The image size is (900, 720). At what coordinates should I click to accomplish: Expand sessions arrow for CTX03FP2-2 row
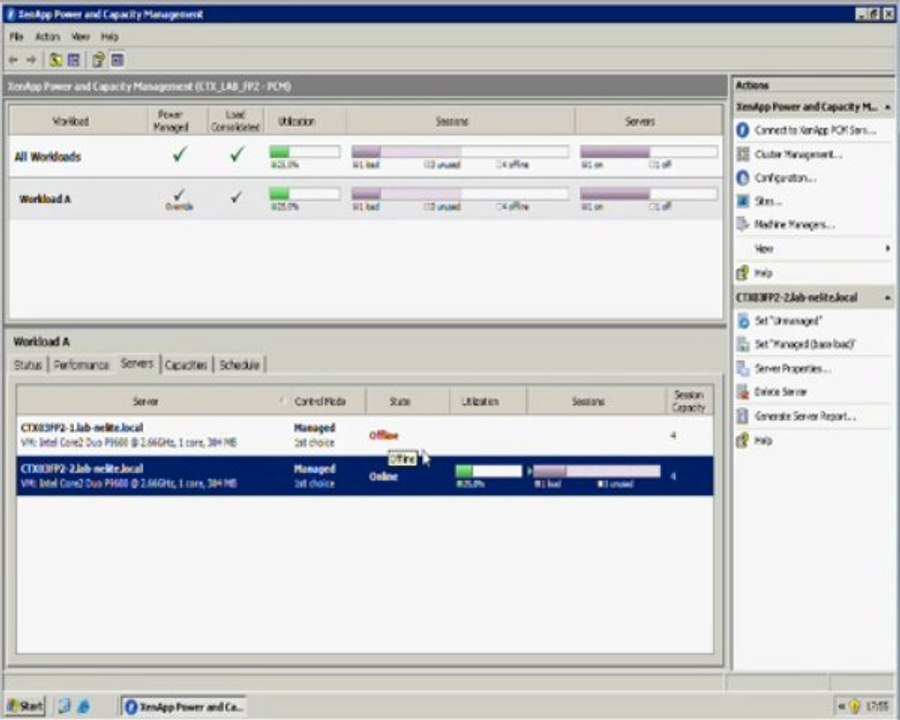(529, 471)
